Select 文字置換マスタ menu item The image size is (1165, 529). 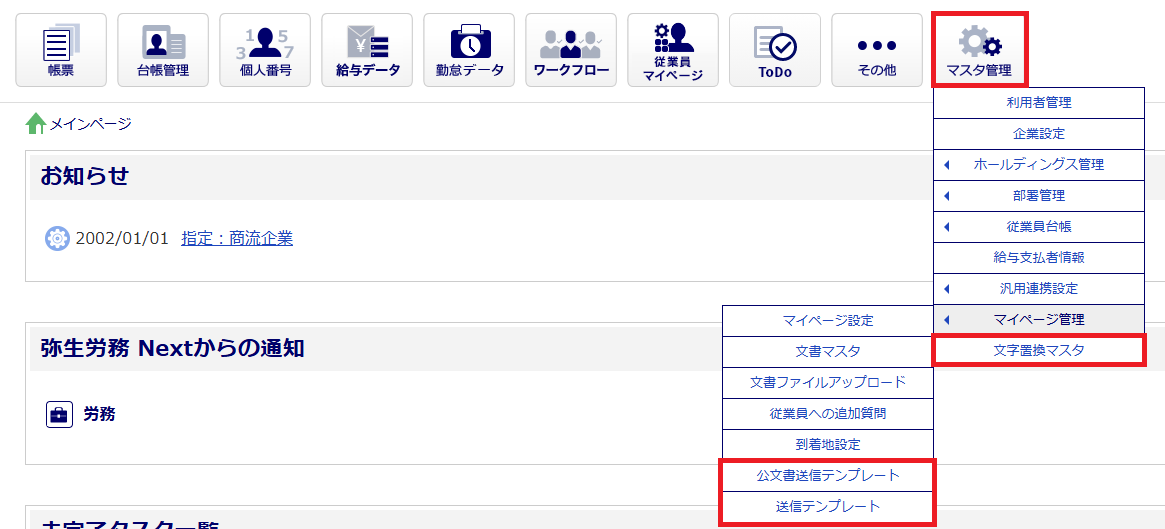pos(1038,351)
